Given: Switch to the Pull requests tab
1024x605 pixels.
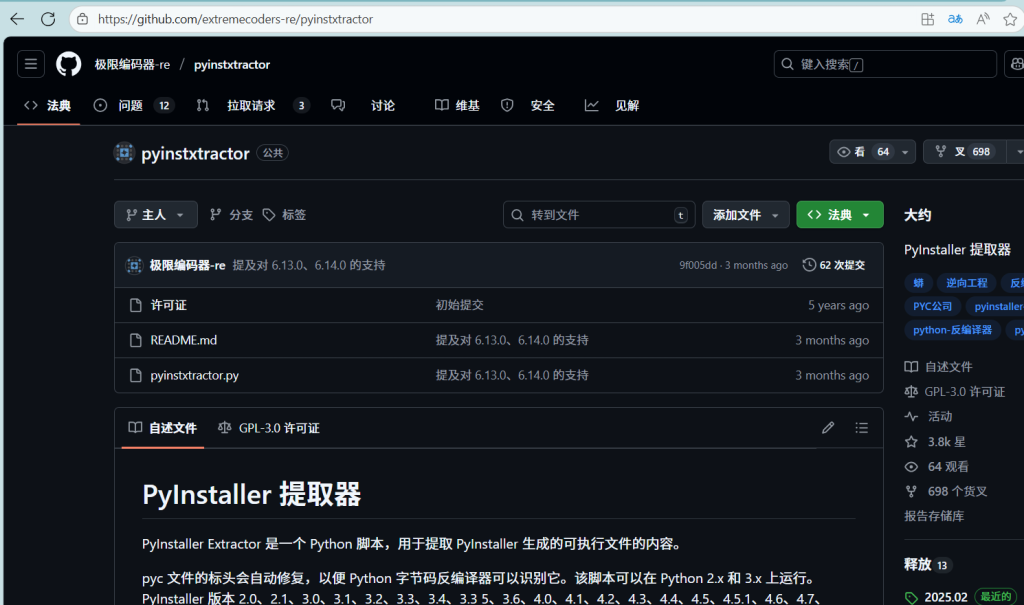Looking at the screenshot, I should pyautogui.click(x=252, y=105).
